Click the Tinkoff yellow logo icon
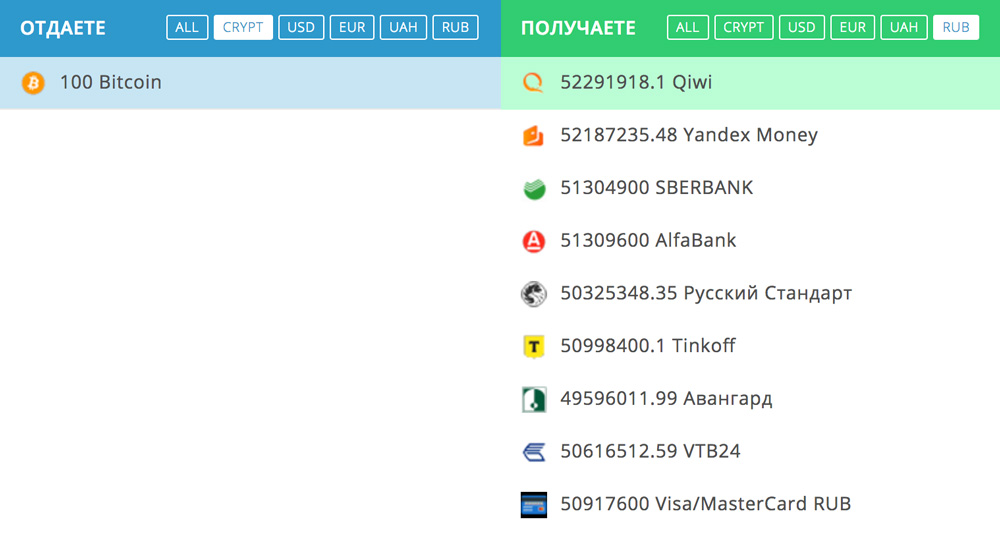This screenshot has height=535, width=1000. (x=534, y=347)
